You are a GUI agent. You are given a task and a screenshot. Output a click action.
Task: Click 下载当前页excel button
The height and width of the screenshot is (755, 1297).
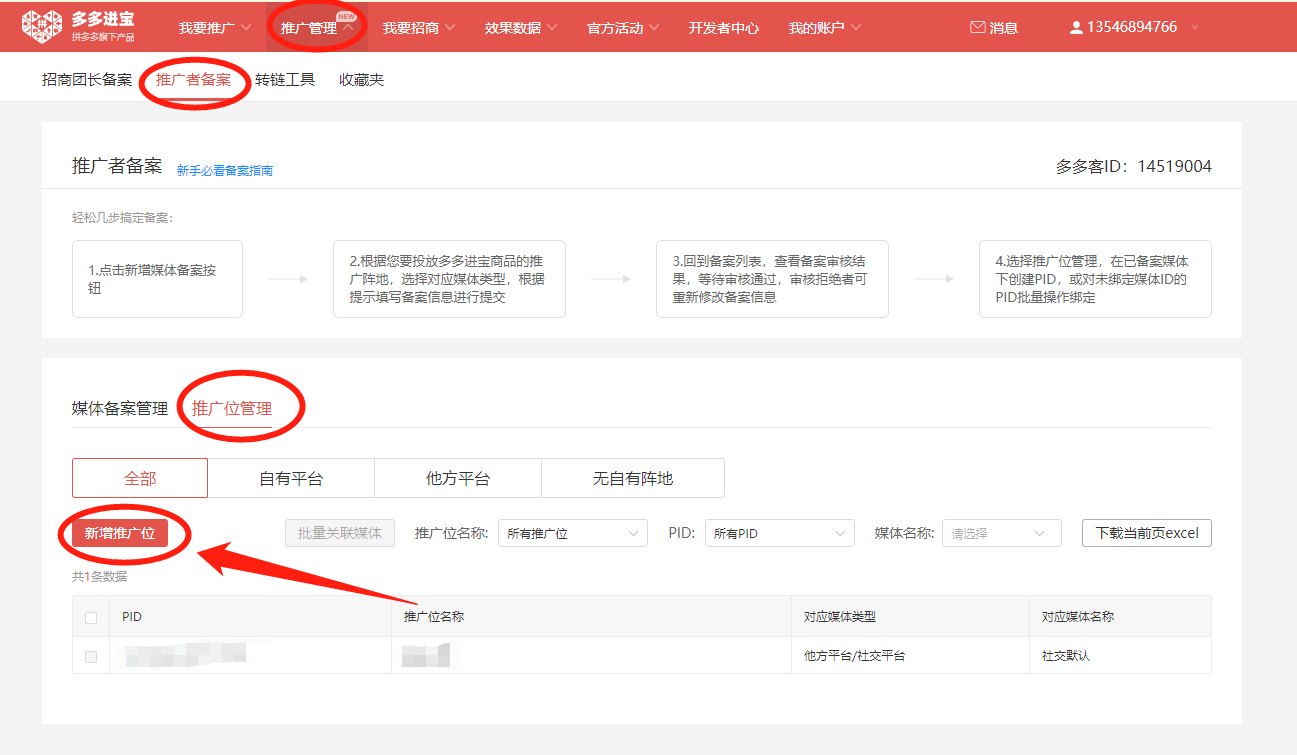pos(1147,533)
